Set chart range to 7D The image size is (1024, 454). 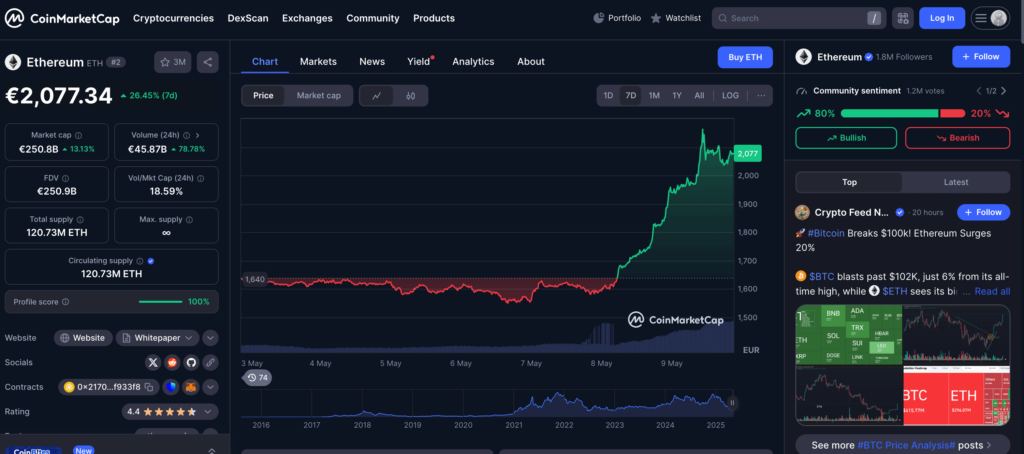coord(631,95)
